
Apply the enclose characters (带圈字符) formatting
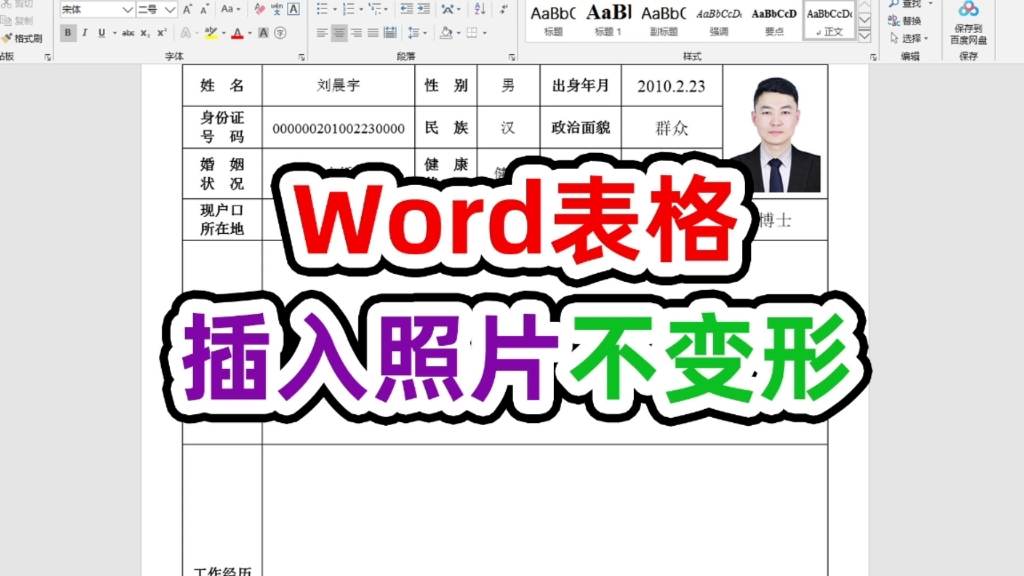click(279, 33)
